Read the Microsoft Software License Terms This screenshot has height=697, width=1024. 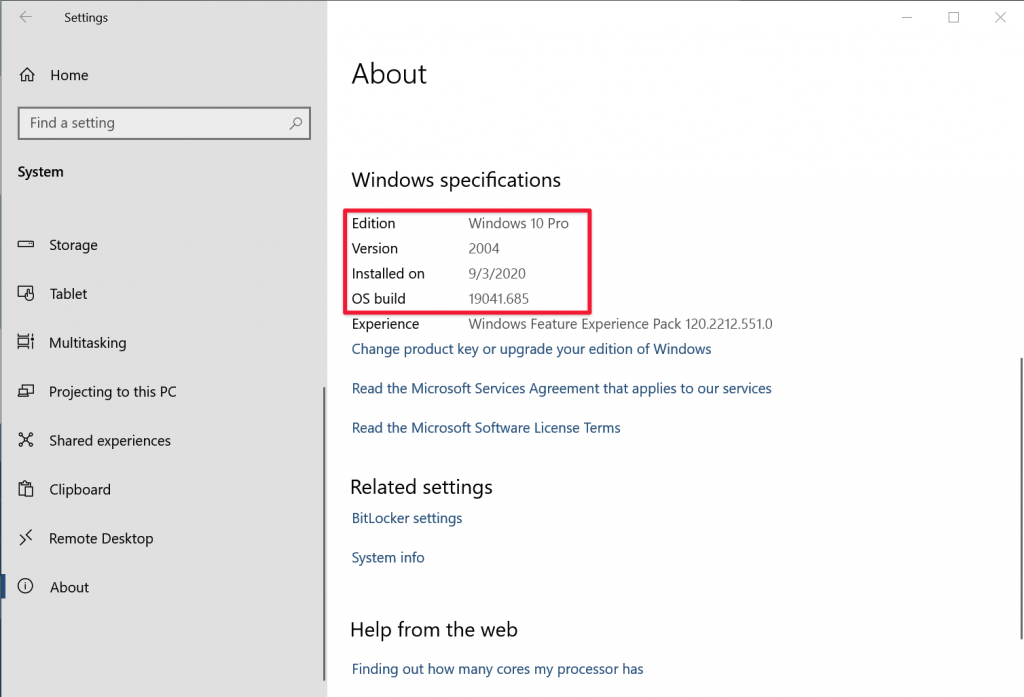coord(486,427)
